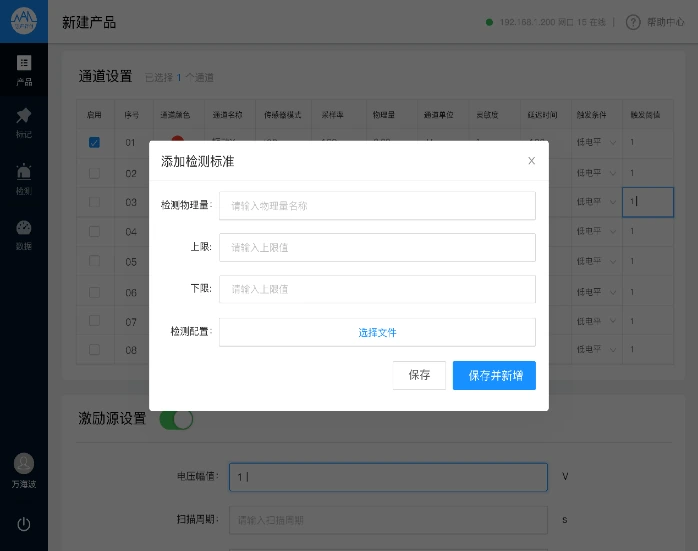Click 选择文件 to choose a config file
698x551 pixels.
click(x=377, y=332)
